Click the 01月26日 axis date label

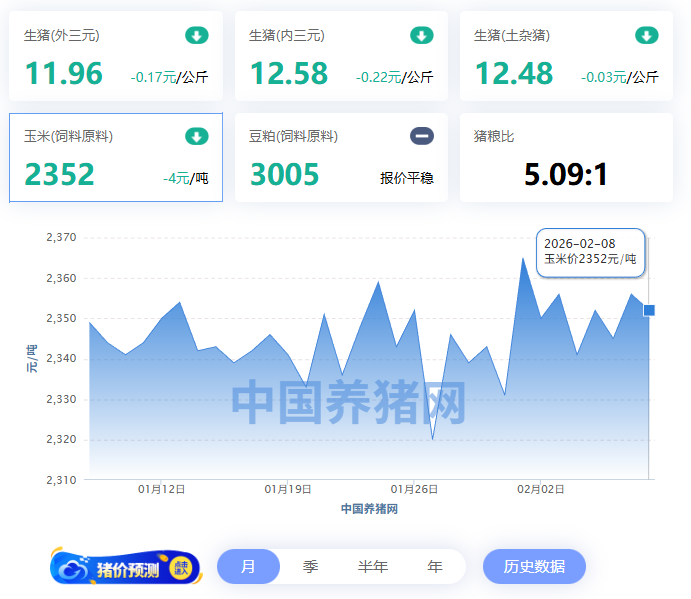[x=415, y=489]
